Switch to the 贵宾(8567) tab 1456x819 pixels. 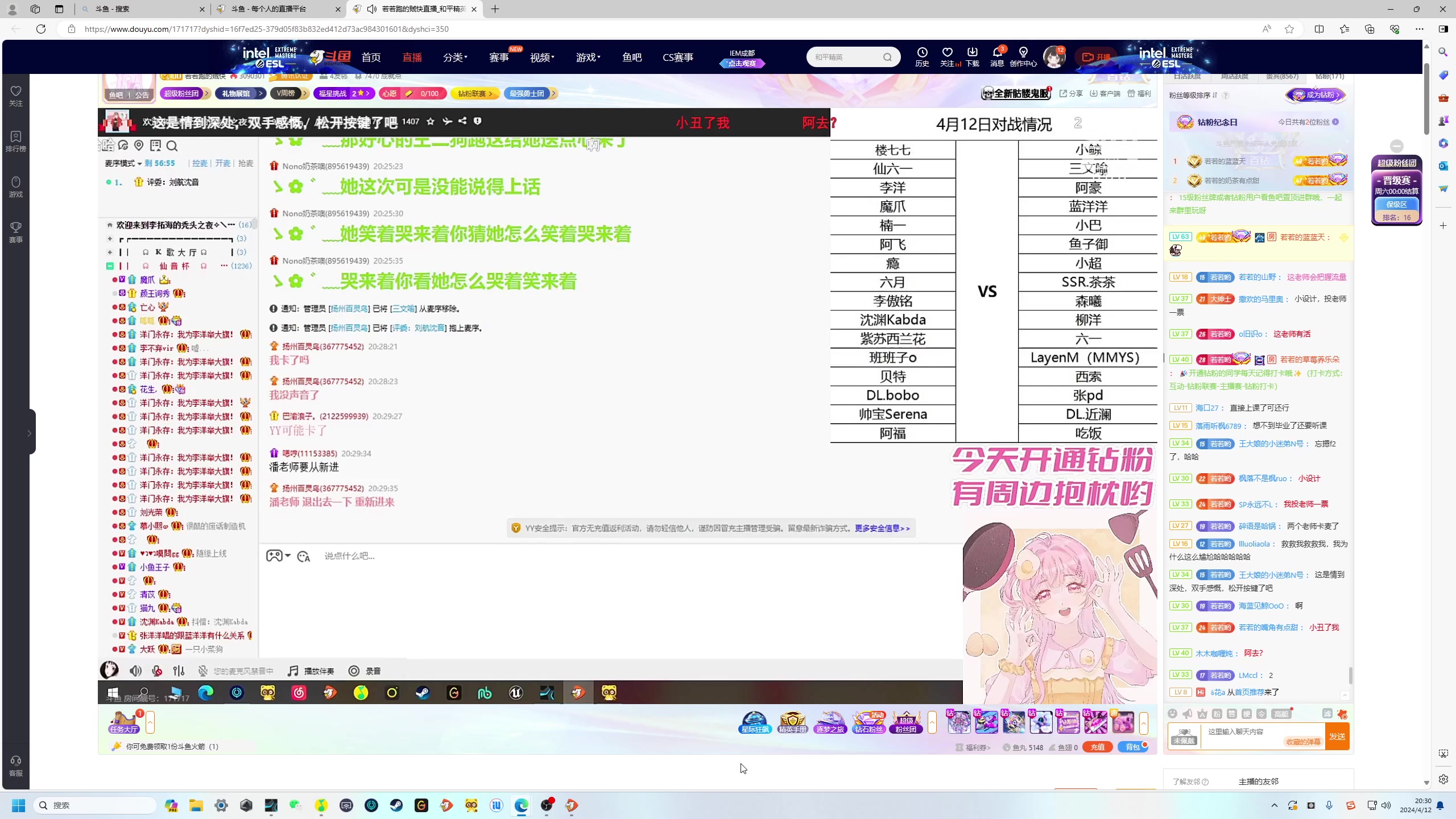coord(1282,76)
